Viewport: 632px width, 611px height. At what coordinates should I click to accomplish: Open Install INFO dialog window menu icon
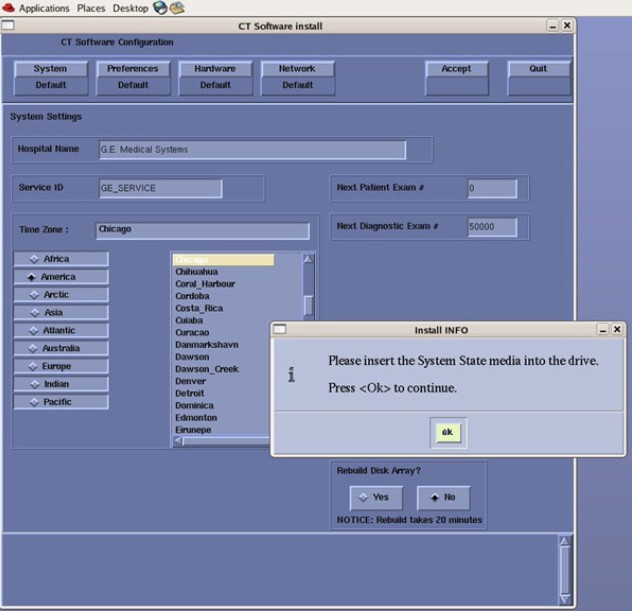click(280, 329)
